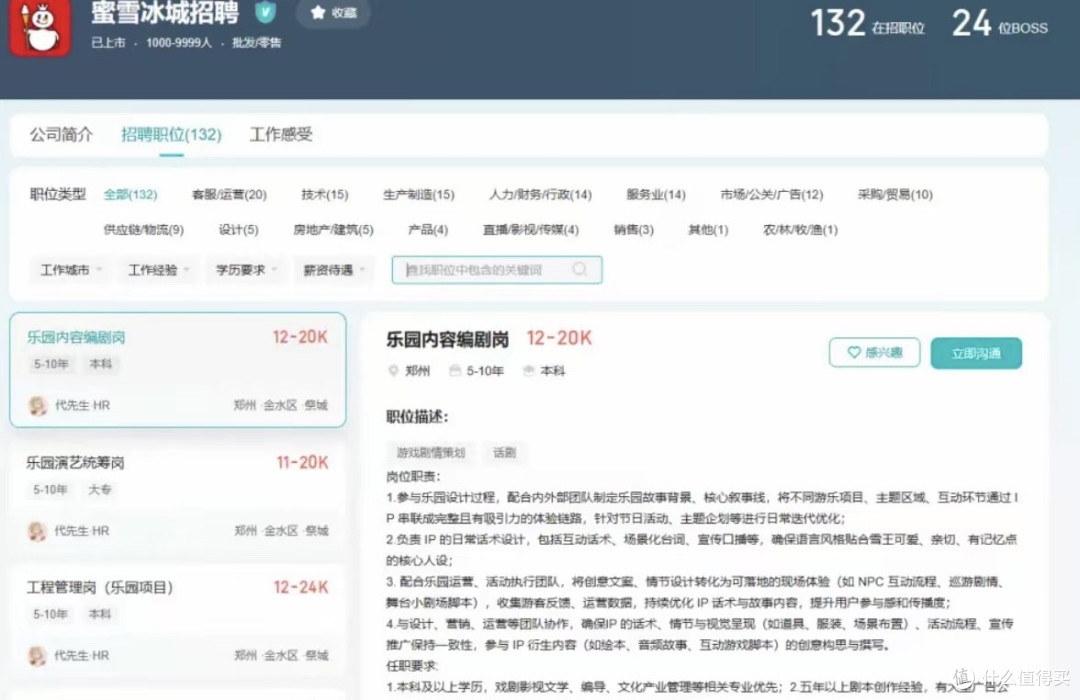This screenshot has height=700, width=1080.
Task: Filter jobs by 人力/财务/行政(14)
Action: click(x=541, y=194)
